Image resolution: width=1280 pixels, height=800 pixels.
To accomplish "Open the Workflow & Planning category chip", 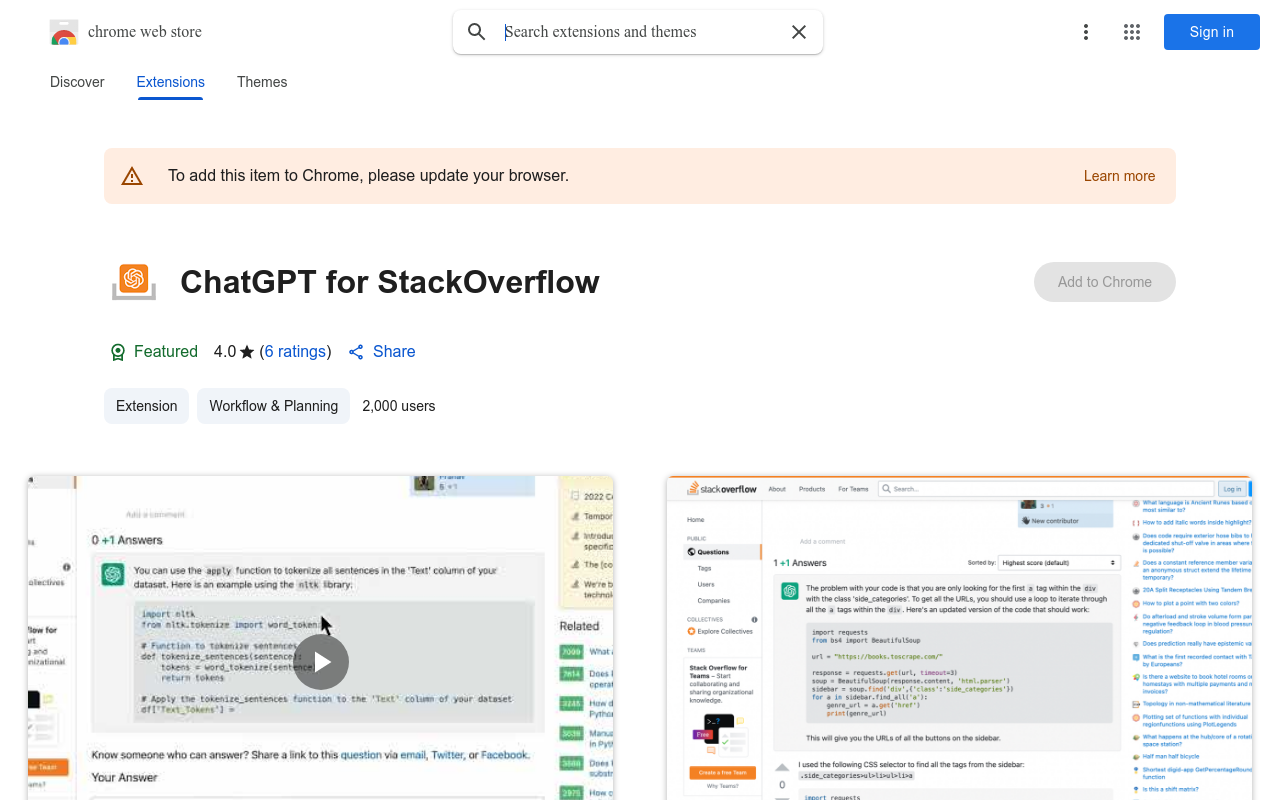I will coord(273,406).
